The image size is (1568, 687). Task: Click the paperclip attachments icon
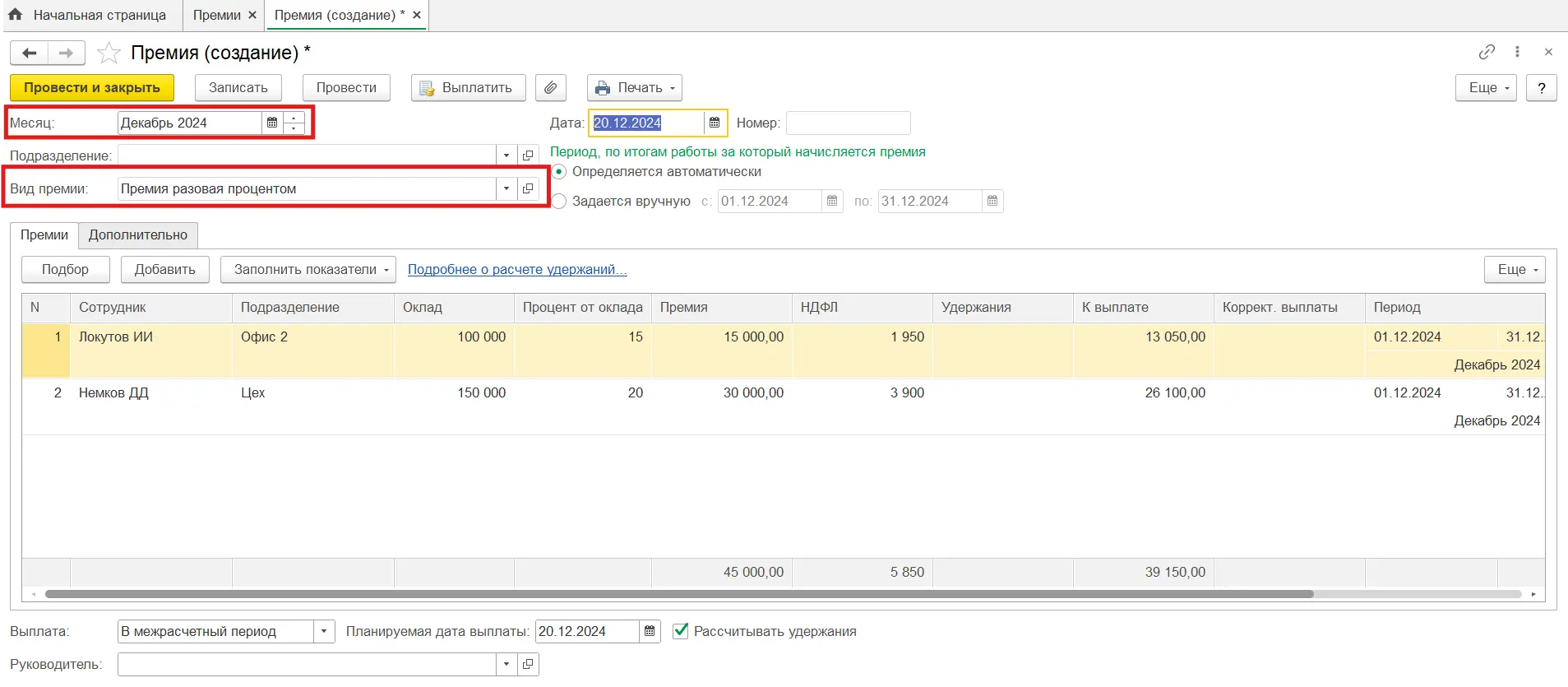point(550,88)
